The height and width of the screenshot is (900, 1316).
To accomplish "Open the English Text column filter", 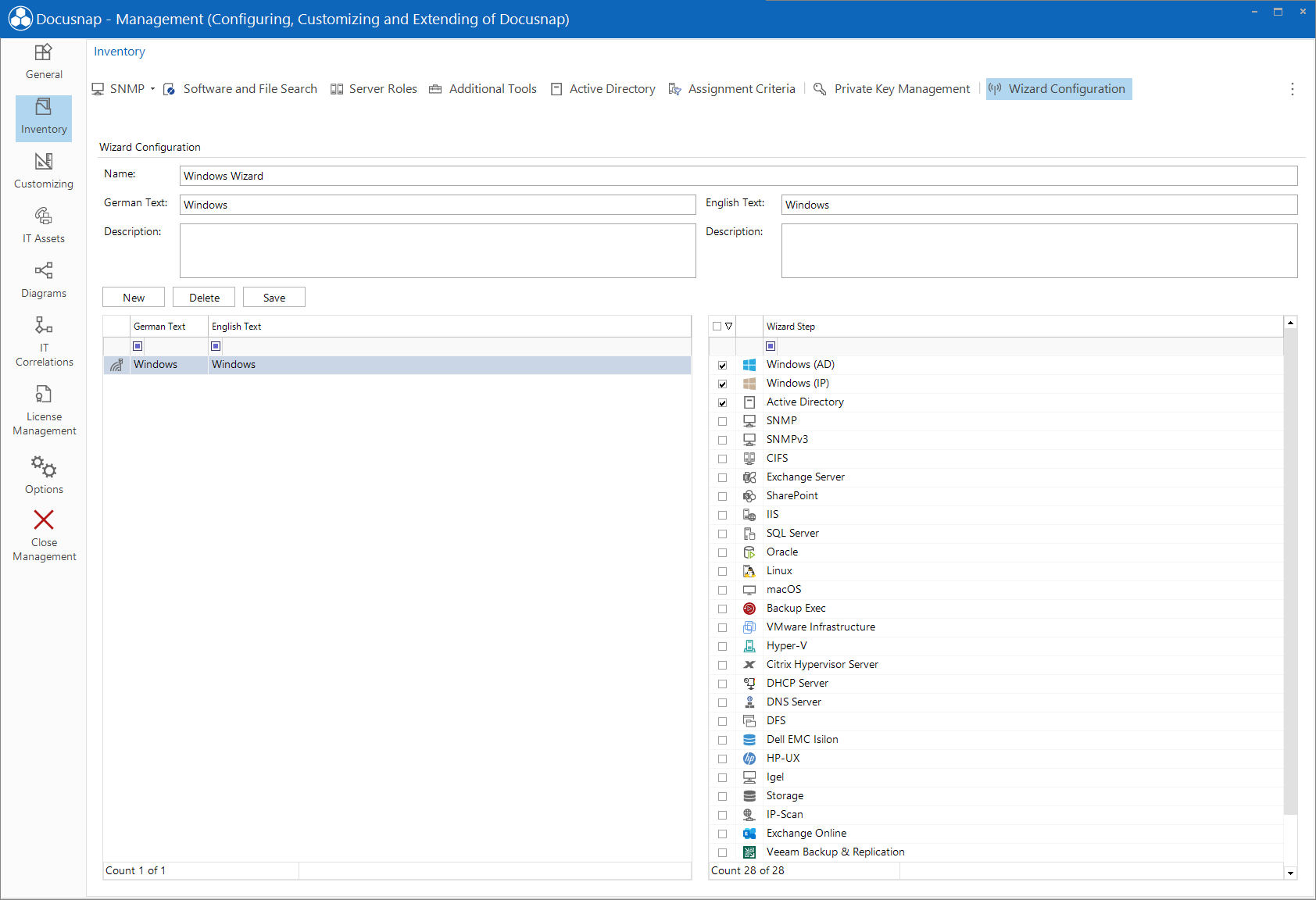I will pos(216,346).
